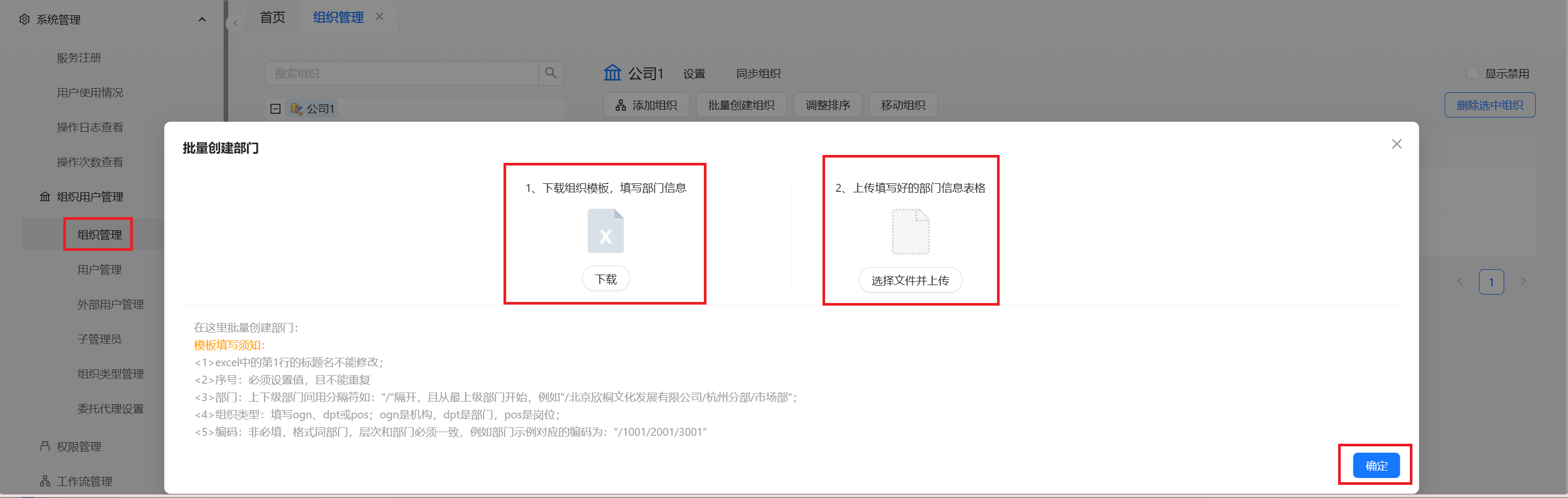Select 委托代理设置 in the sidebar
The image size is (1568, 498).
[110, 408]
